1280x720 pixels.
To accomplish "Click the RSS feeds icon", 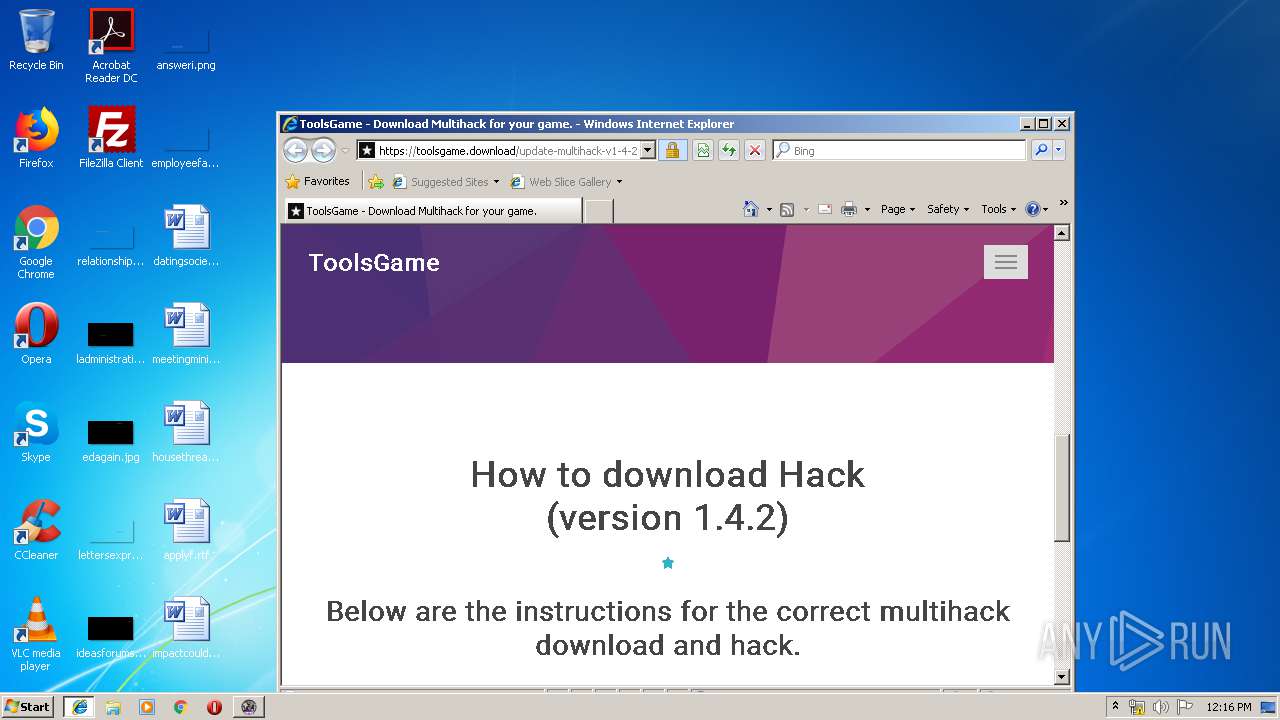I will coord(787,209).
